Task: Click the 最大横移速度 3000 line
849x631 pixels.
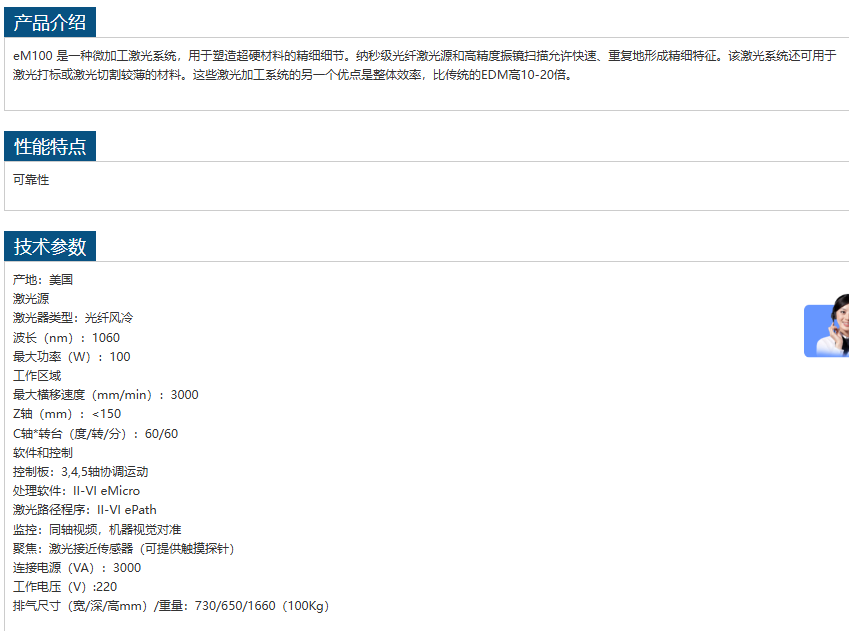Action: (x=105, y=395)
